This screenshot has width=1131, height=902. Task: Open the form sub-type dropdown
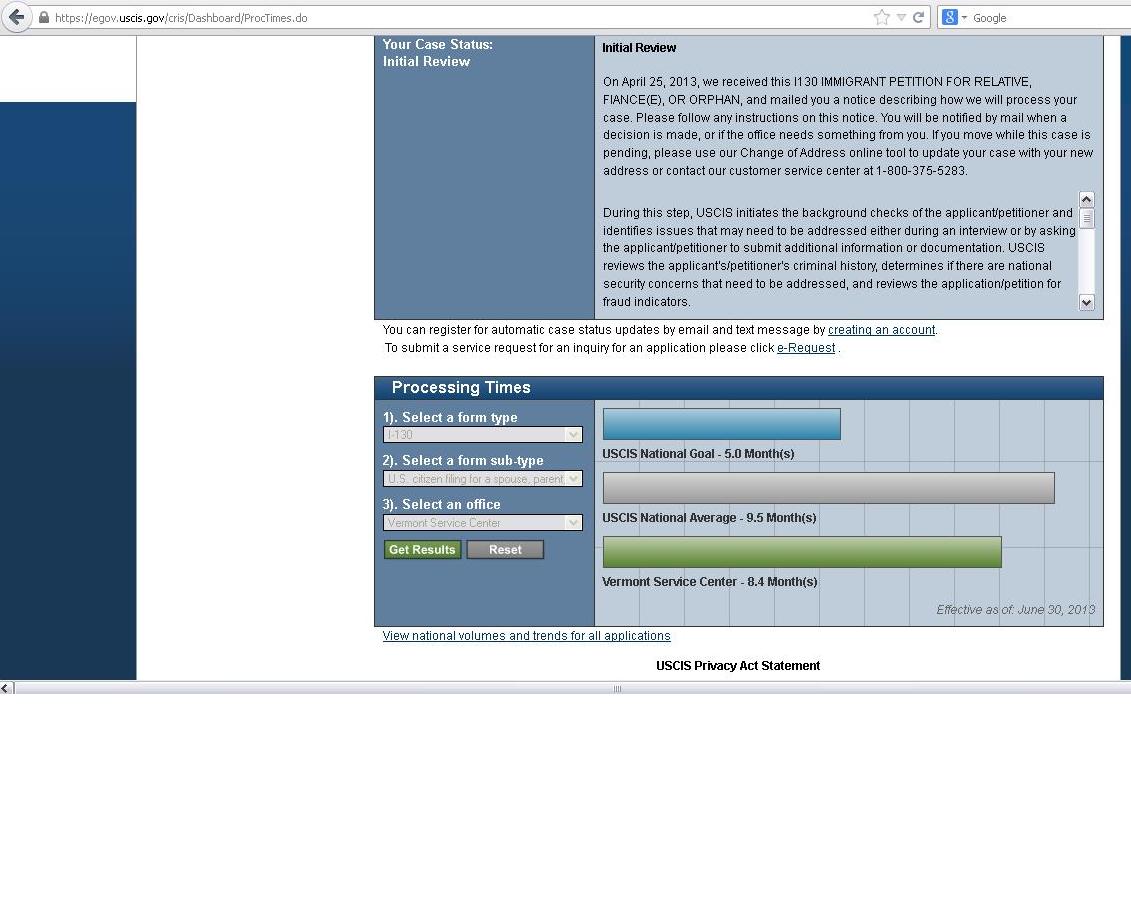[483, 479]
